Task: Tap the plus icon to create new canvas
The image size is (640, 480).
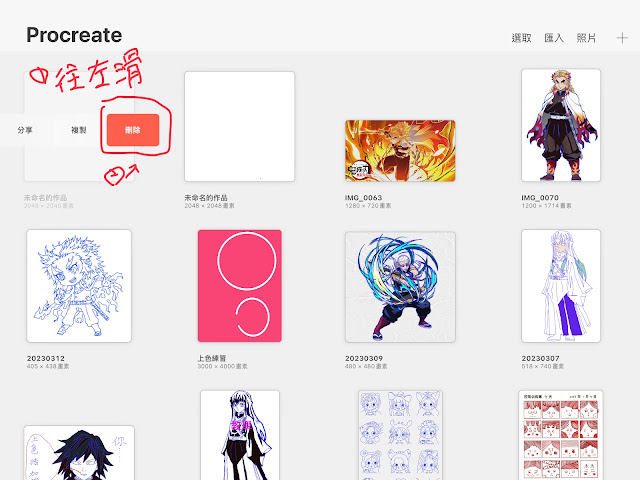Action: [622, 38]
